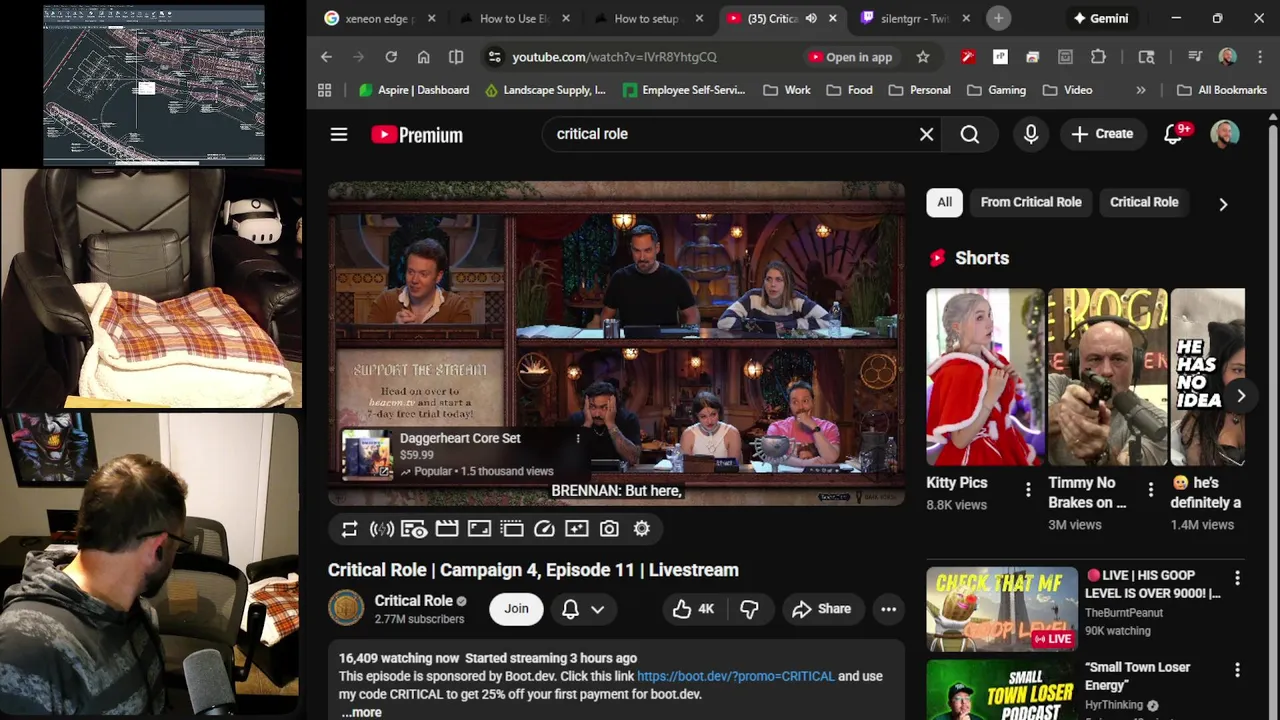Open the Create menu
1280x720 pixels.
tap(1102, 134)
